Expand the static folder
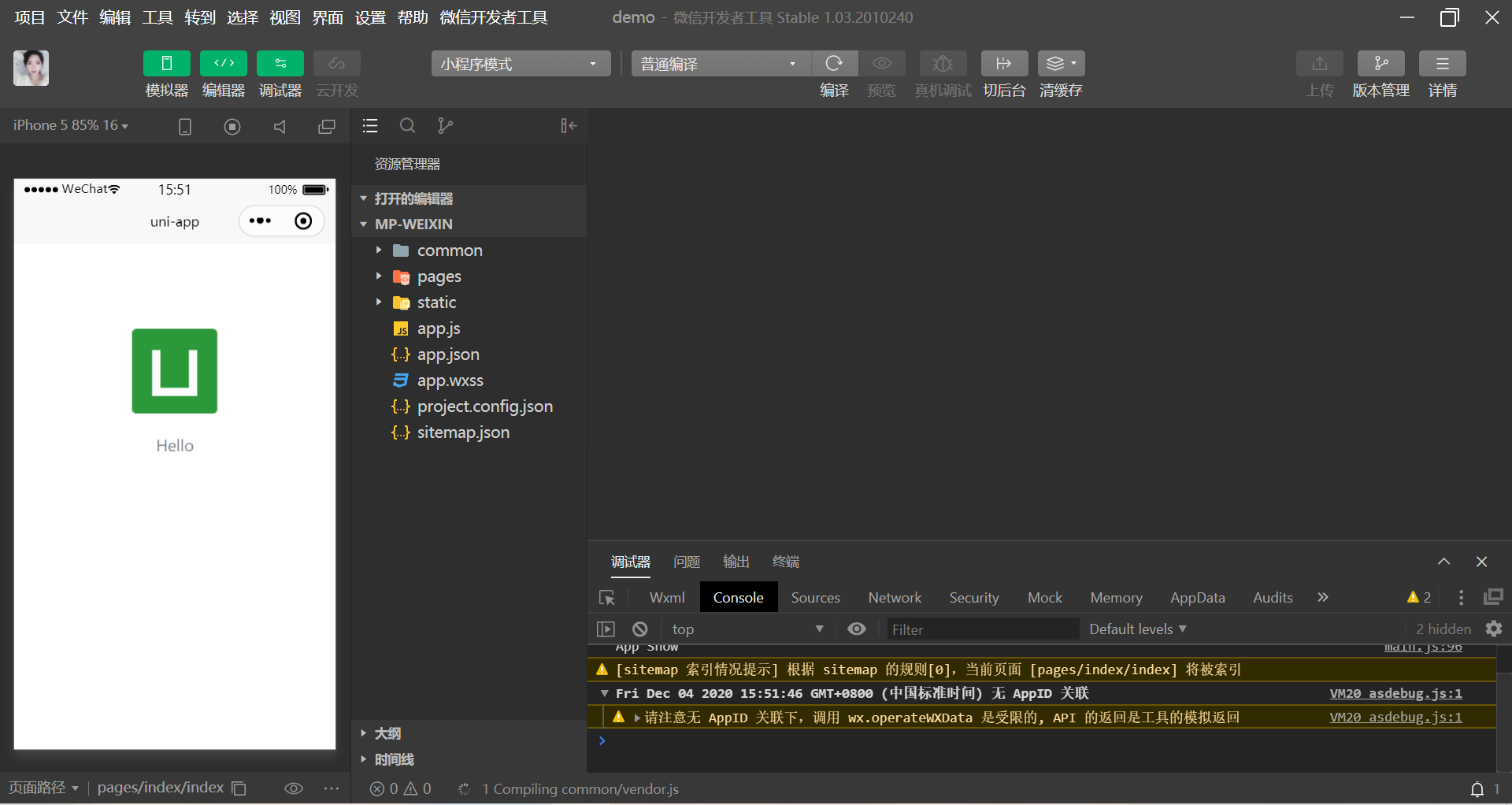The height and width of the screenshot is (805, 1512). click(469, 302)
